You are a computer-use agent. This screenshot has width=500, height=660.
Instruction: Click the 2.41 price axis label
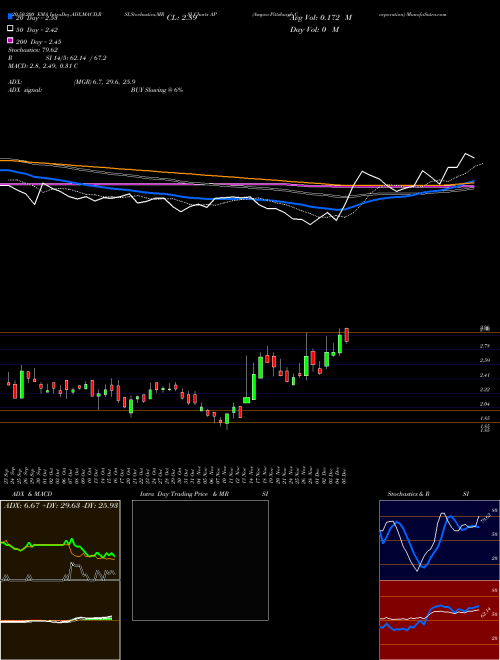(x=484, y=375)
